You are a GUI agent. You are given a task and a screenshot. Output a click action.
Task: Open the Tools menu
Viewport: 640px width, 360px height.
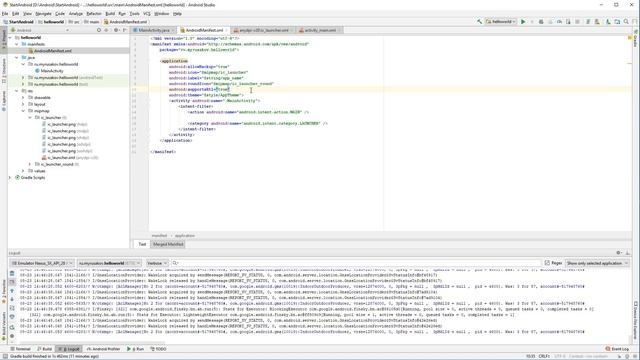click(134, 13)
